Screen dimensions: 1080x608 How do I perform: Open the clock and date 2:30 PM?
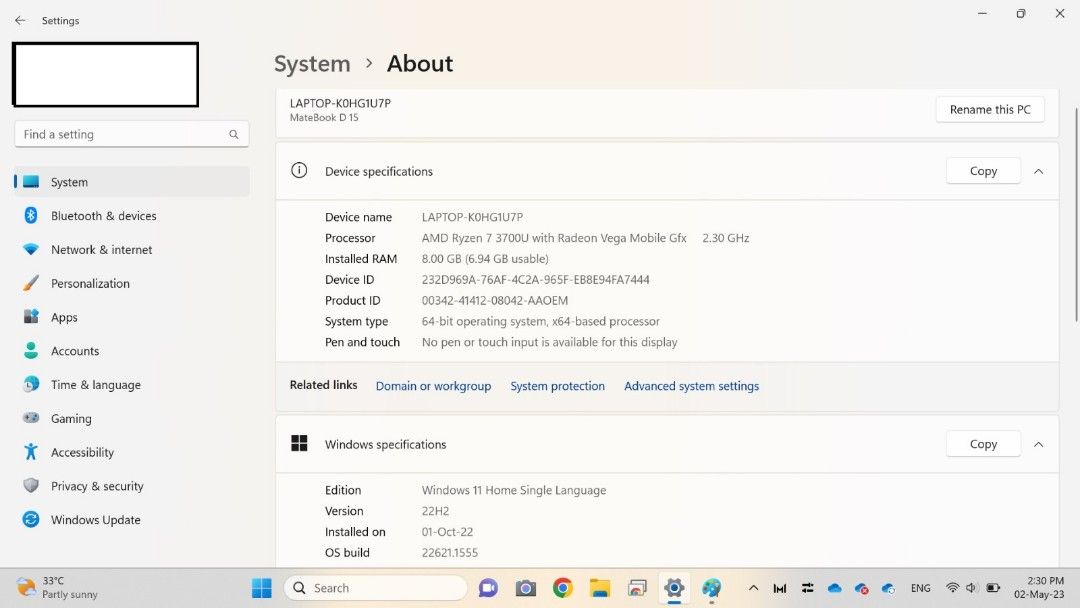[1039, 587]
